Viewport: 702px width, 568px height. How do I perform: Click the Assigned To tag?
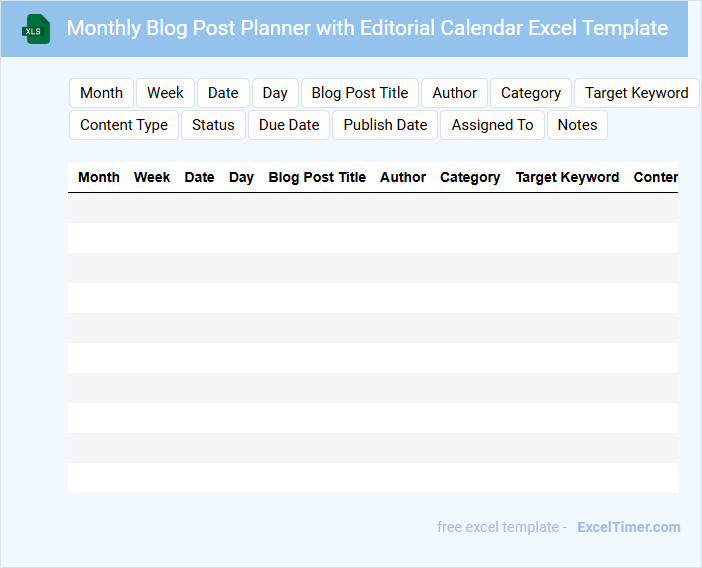tap(493, 125)
